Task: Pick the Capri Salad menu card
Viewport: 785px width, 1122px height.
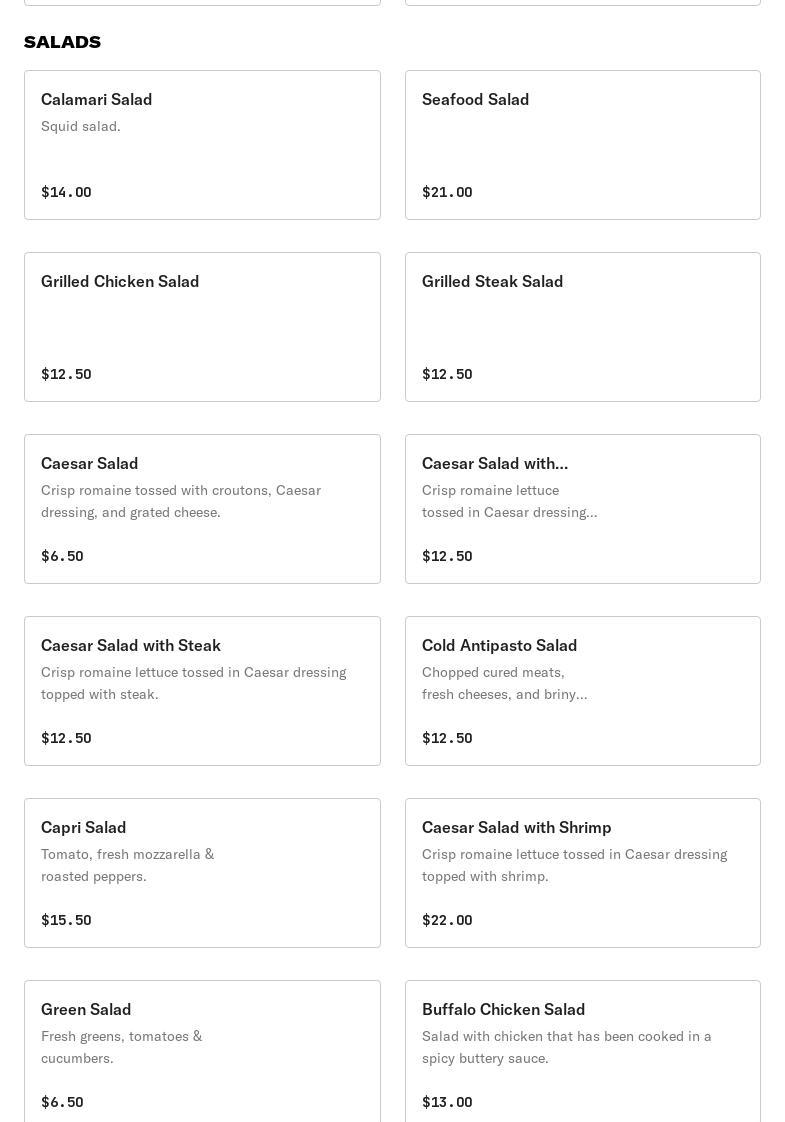Action: click(x=202, y=873)
